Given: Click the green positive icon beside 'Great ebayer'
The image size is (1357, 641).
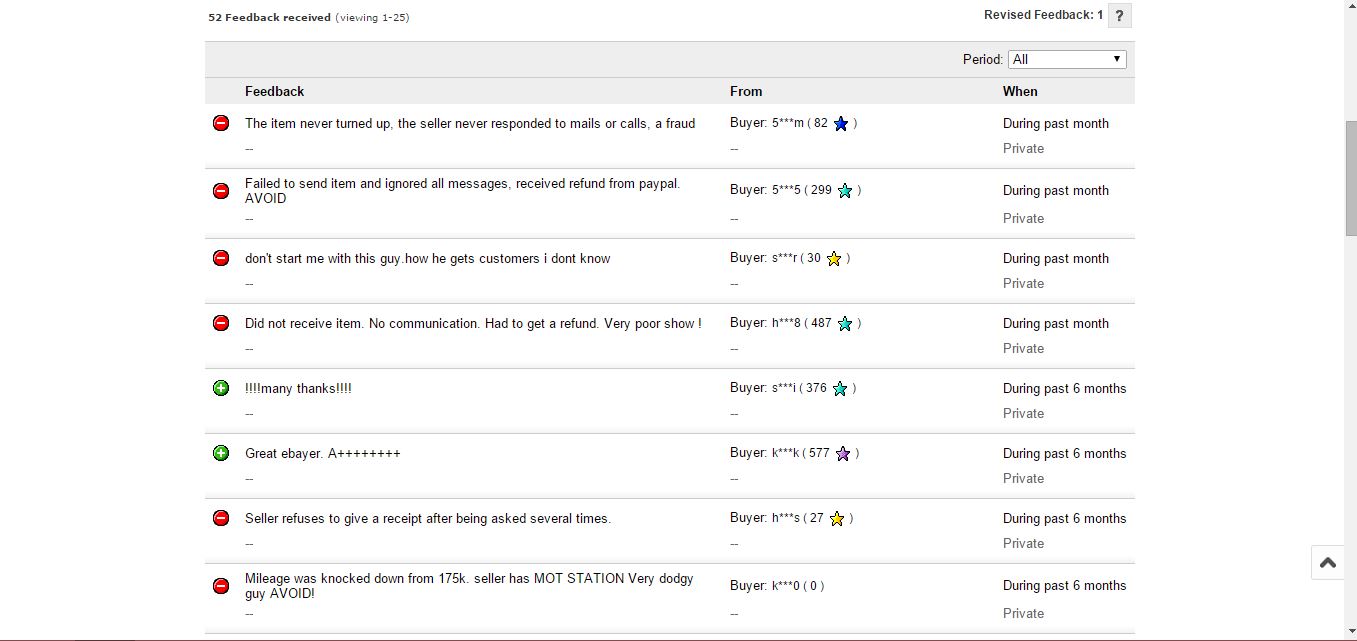Looking at the screenshot, I should point(221,453).
